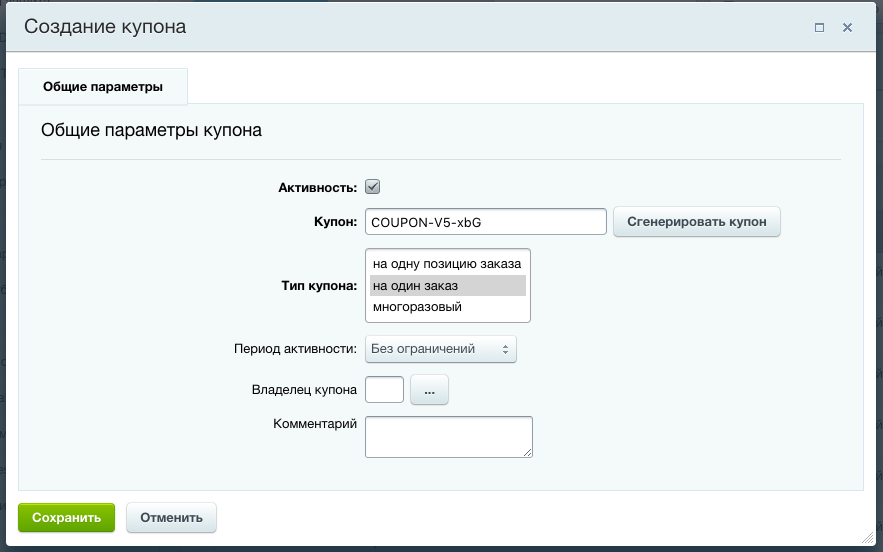Save the coupon with Сохранить
The height and width of the screenshot is (552, 883).
pos(67,518)
